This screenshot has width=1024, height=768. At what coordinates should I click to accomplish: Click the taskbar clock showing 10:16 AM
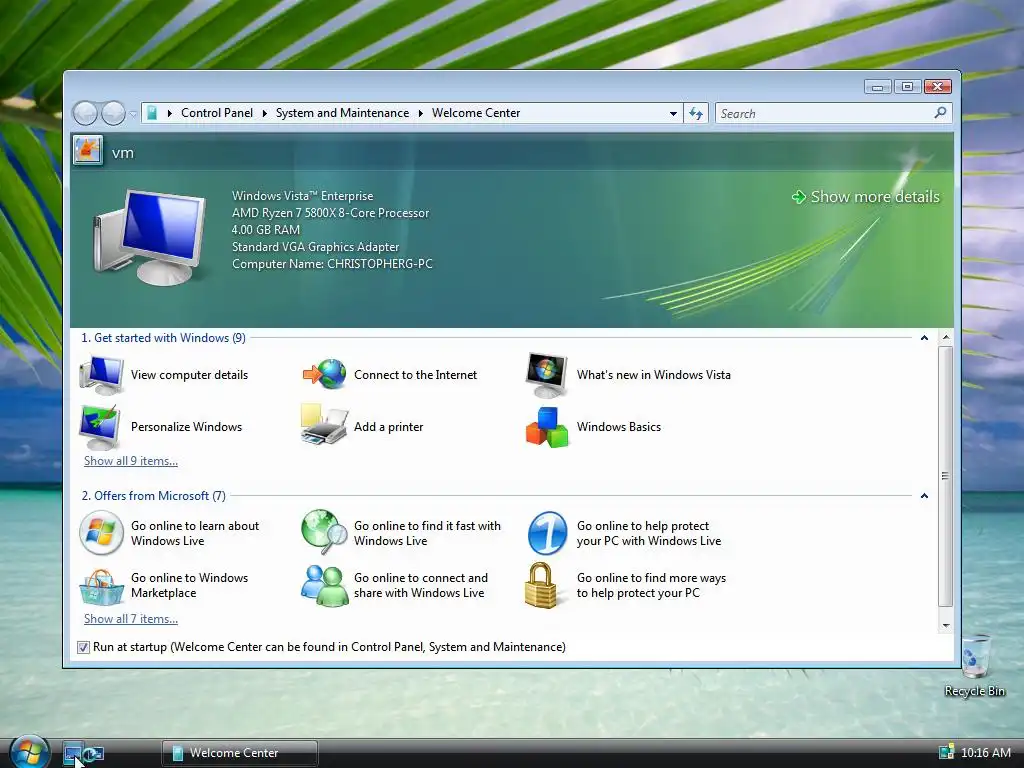(x=986, y=753)
